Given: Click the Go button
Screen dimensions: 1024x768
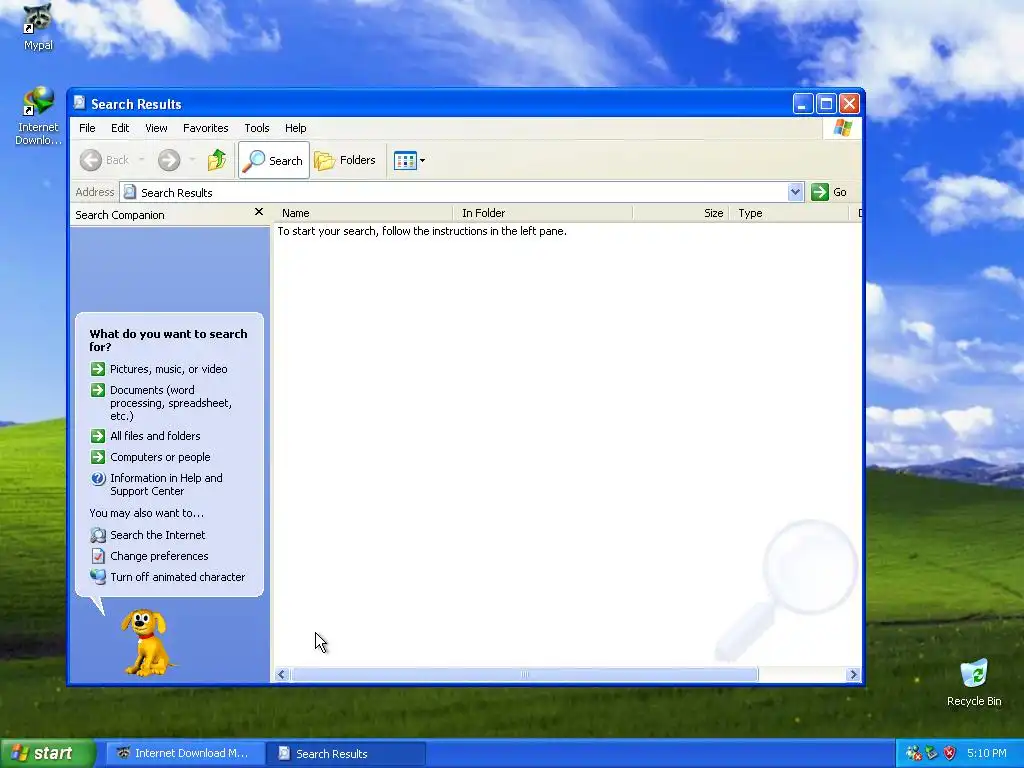Looking at the screenshot, I should (x=829, y=192).
